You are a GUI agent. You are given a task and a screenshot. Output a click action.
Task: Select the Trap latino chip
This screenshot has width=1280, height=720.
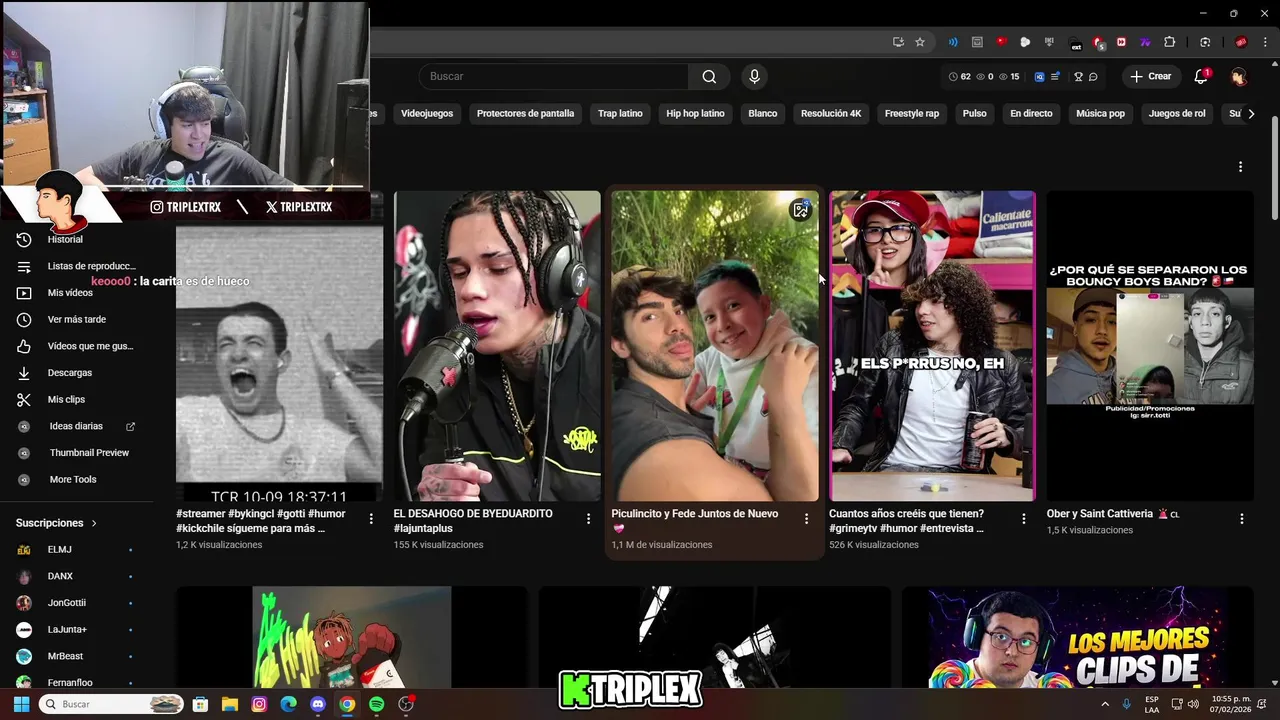[x=620, y=114]
